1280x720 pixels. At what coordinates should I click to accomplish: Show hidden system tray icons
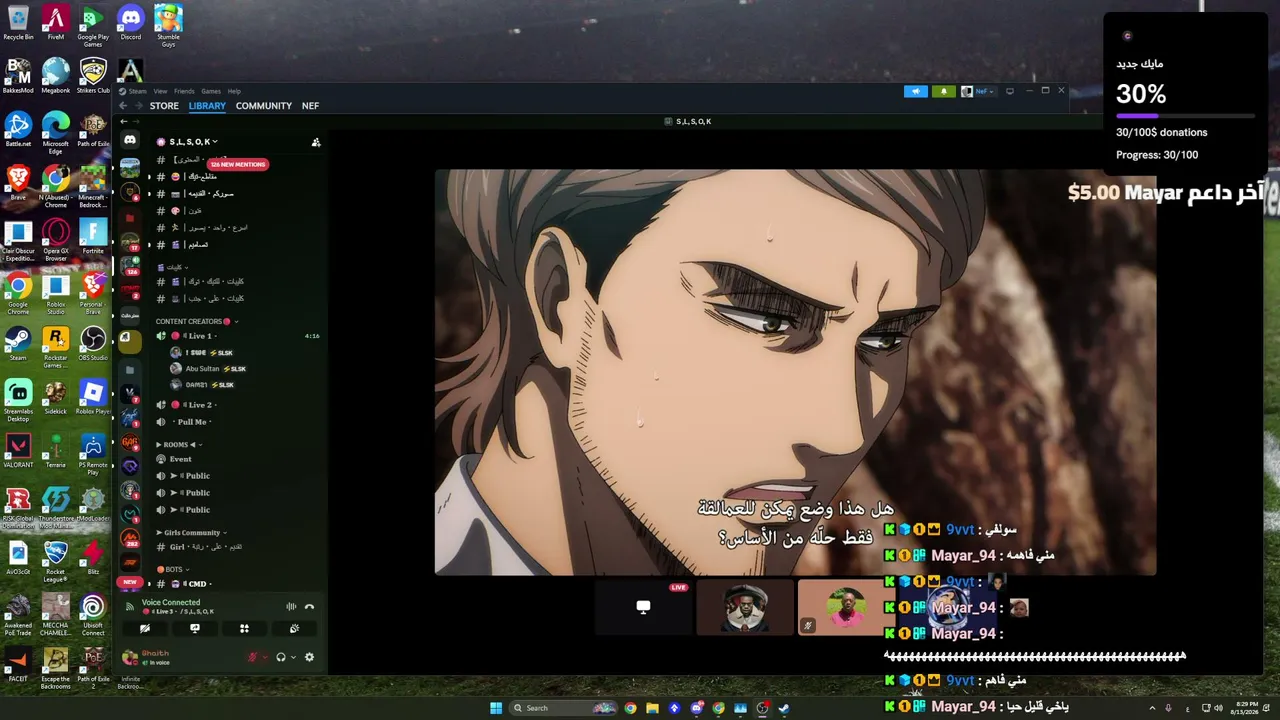1151,708
